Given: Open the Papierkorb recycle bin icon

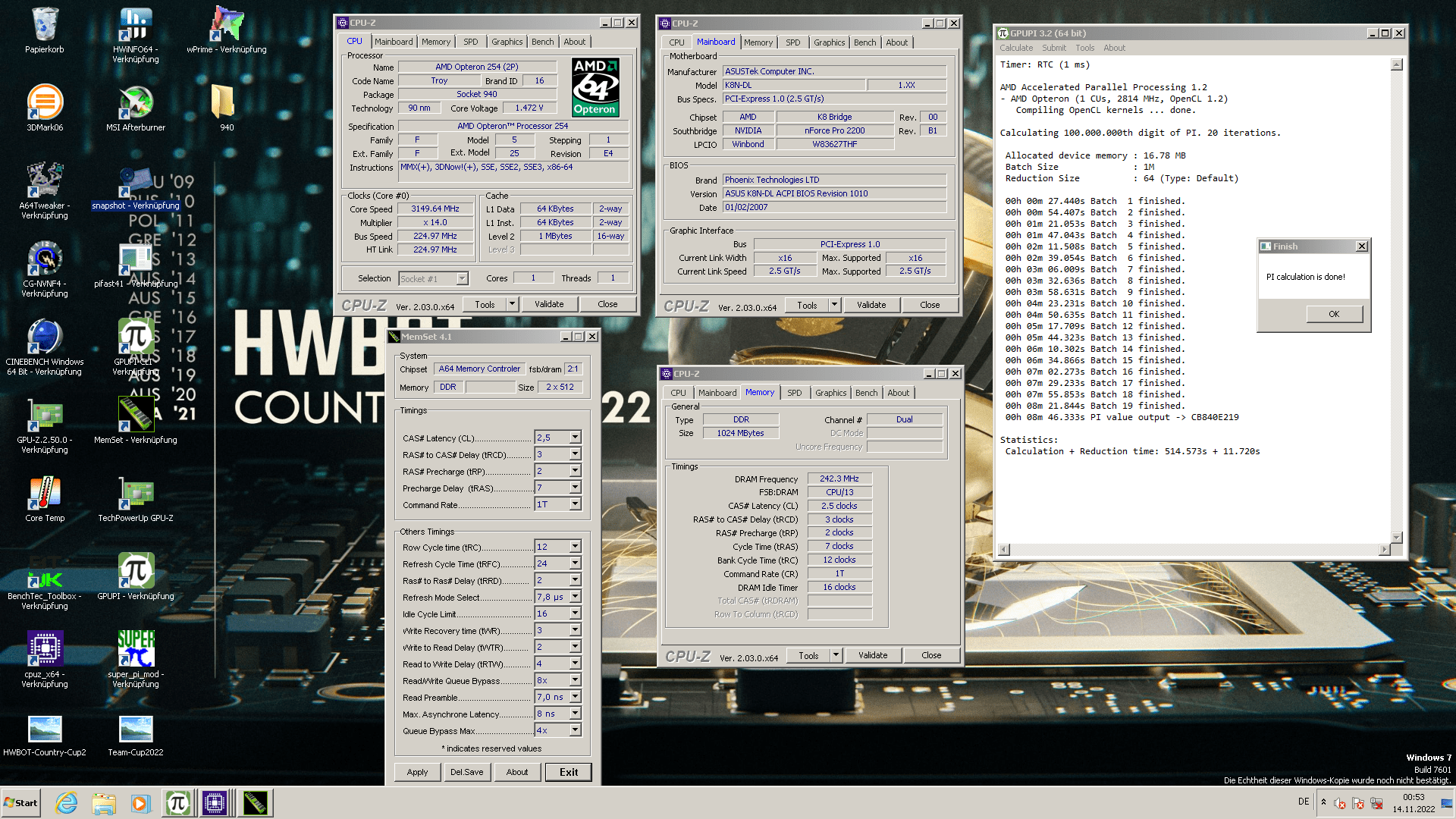Looking at the screenshot, I should (45, 30).
